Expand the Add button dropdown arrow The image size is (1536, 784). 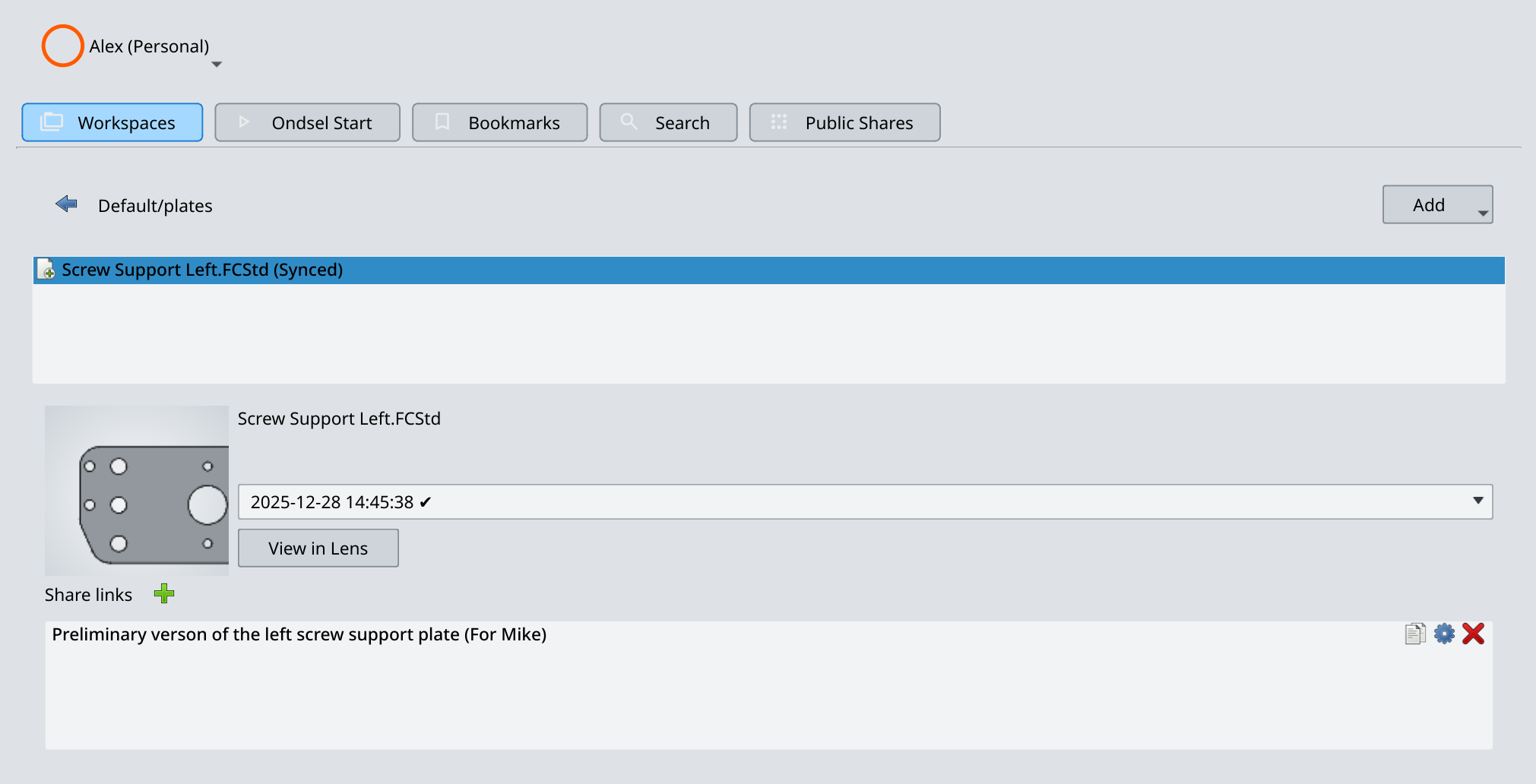click(1483, 213)
